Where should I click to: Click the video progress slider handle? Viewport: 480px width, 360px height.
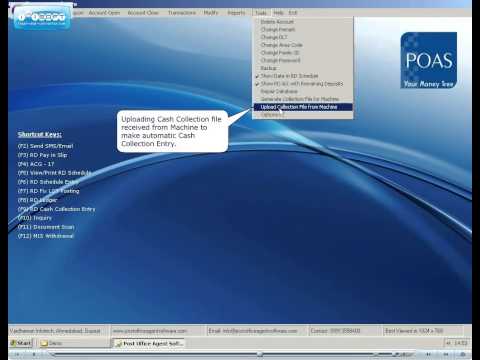click(x=260, y=354)
